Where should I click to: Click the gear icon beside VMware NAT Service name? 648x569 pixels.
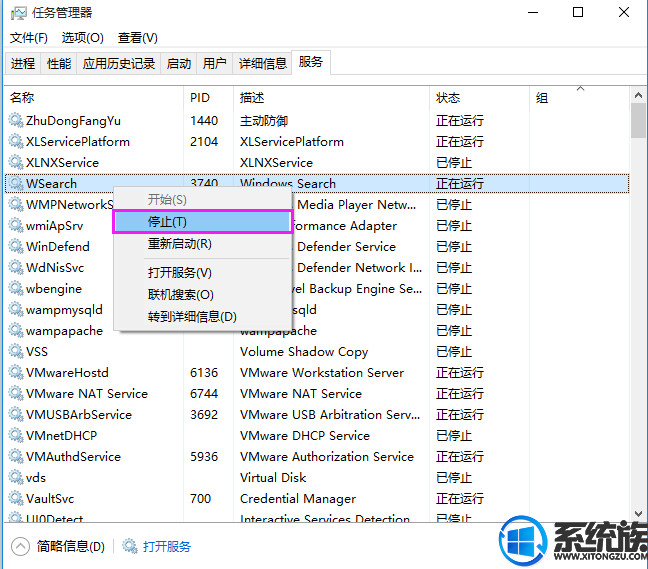click(x=16, y=393)
